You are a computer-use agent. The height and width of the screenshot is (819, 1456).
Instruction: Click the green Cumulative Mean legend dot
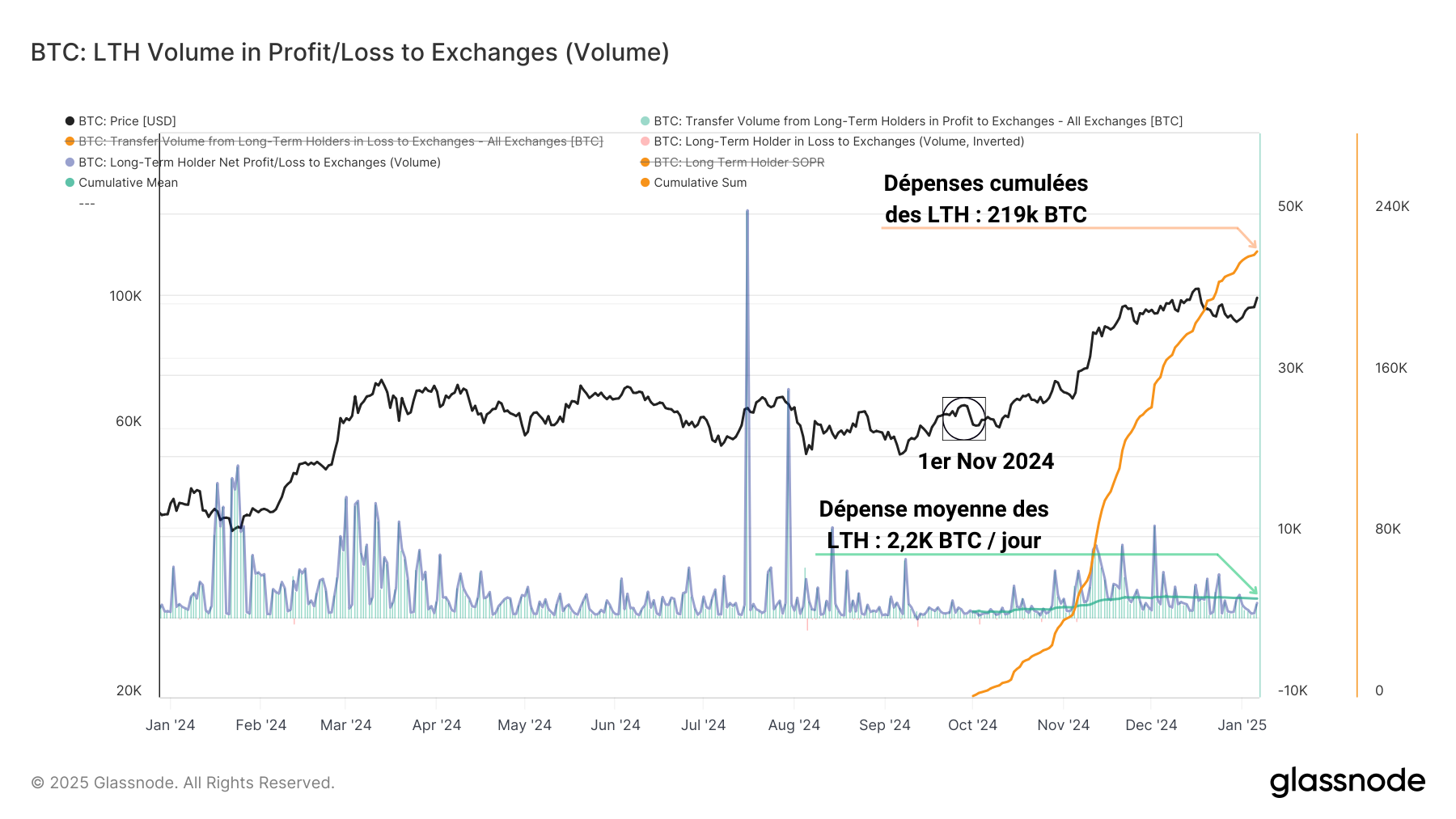(70, 183)
